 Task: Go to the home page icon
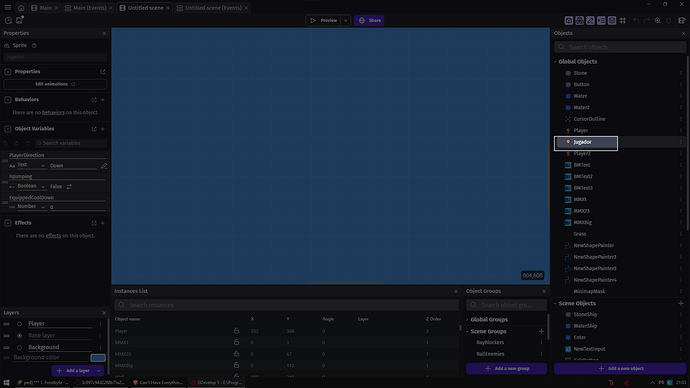(x=21, y=7)
